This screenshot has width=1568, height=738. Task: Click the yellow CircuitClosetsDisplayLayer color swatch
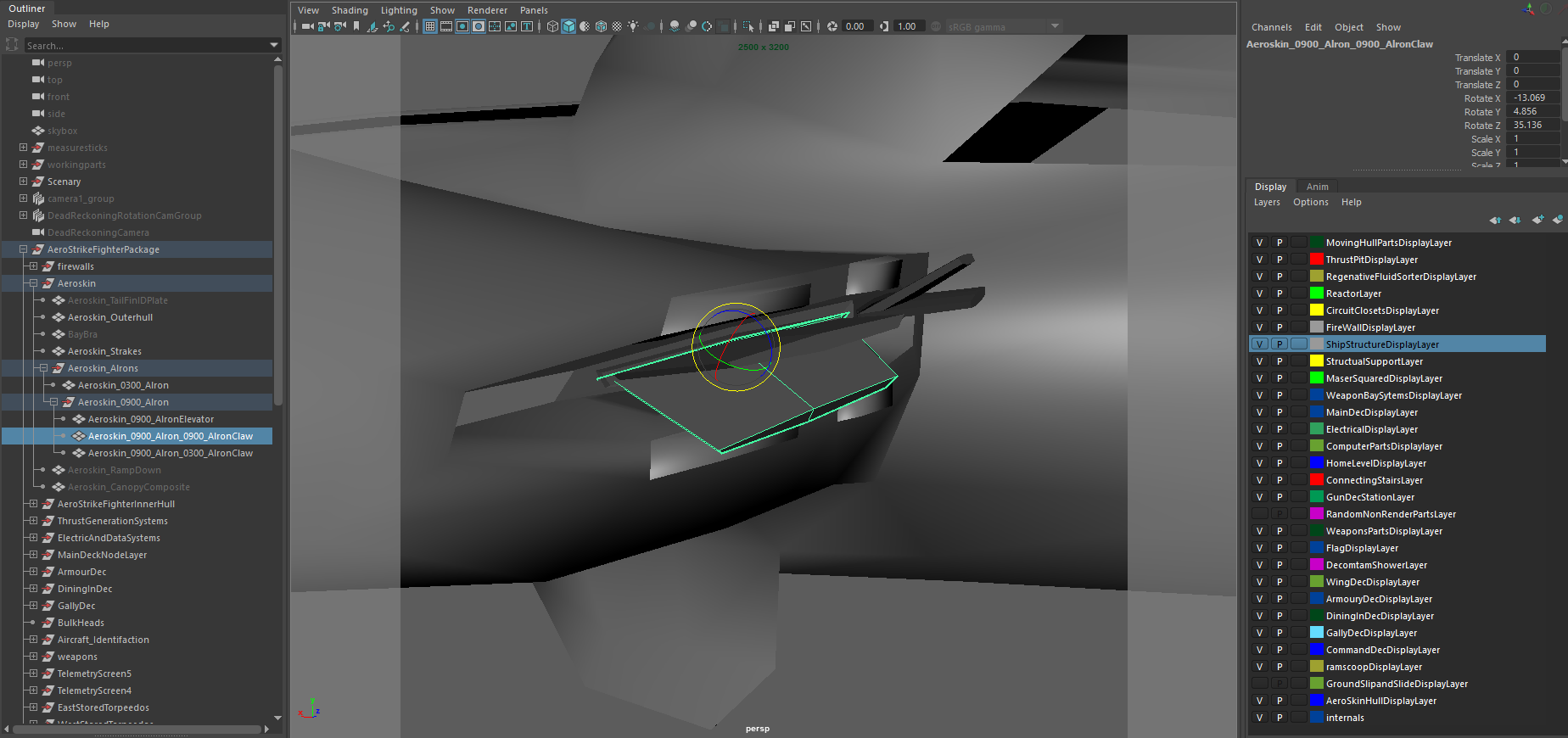[1316, 310]
